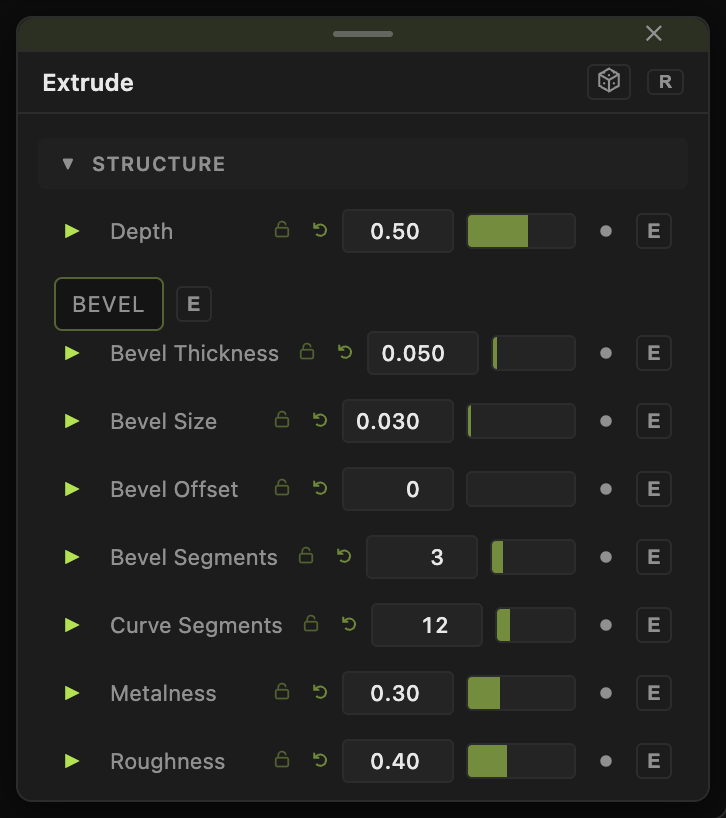Image resolution: width=726 pixels, height=818 pixels.
Task: Click the Bevel Segments value field
Action: point(422,557)
